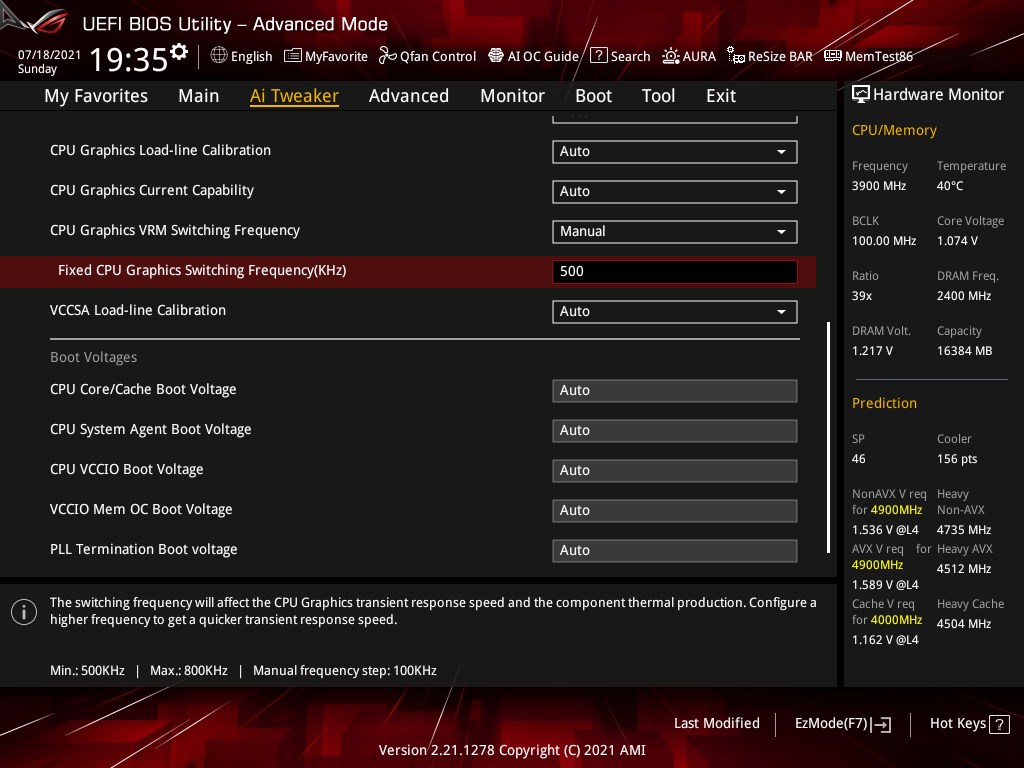1024x768 pixels.
Task: Open CPU Graphics VRM Switching Frequency dropdown
Action: [674, 231]
